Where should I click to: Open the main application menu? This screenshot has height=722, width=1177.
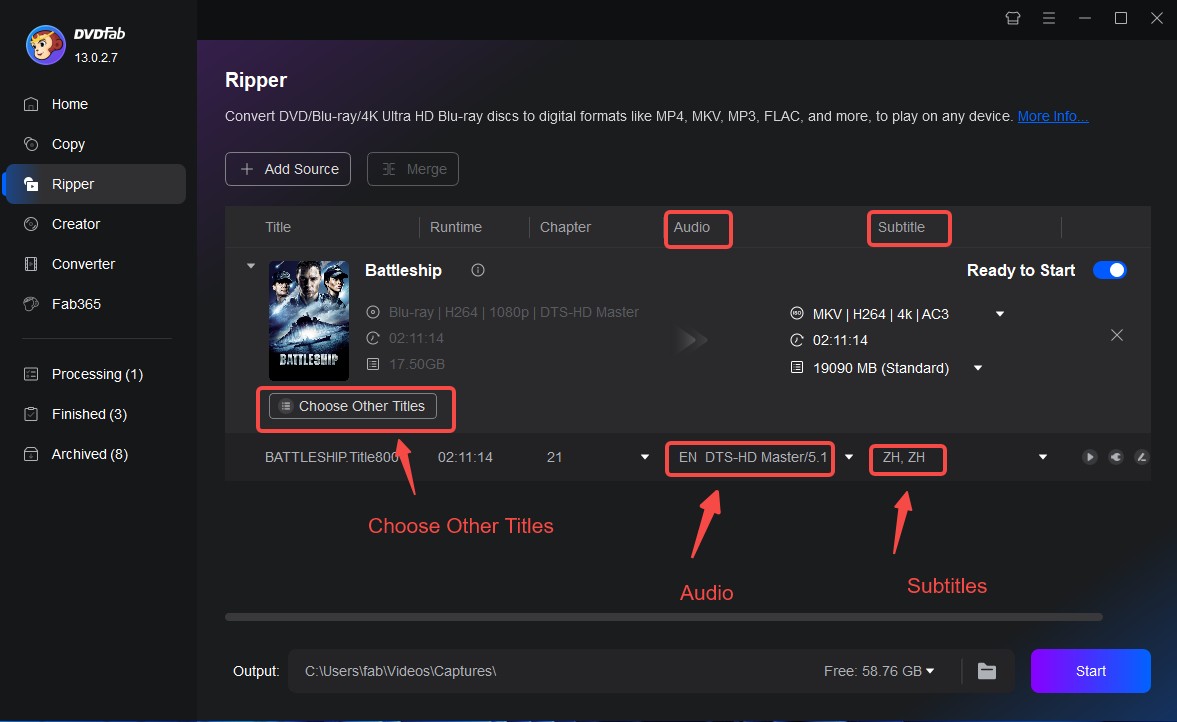(x=1049, y=17)
